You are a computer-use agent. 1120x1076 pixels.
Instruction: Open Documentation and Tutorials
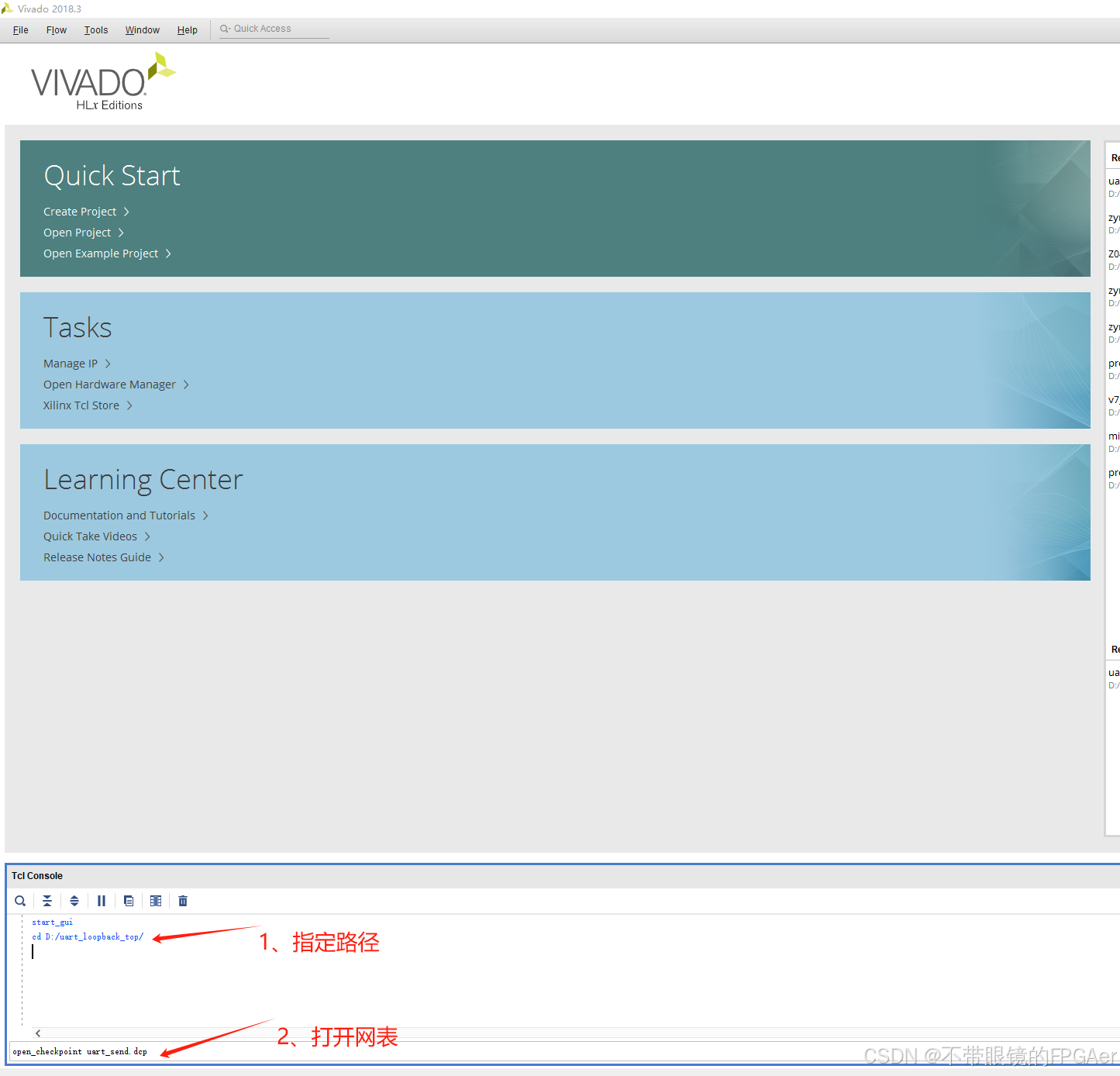tap(119, 516)
